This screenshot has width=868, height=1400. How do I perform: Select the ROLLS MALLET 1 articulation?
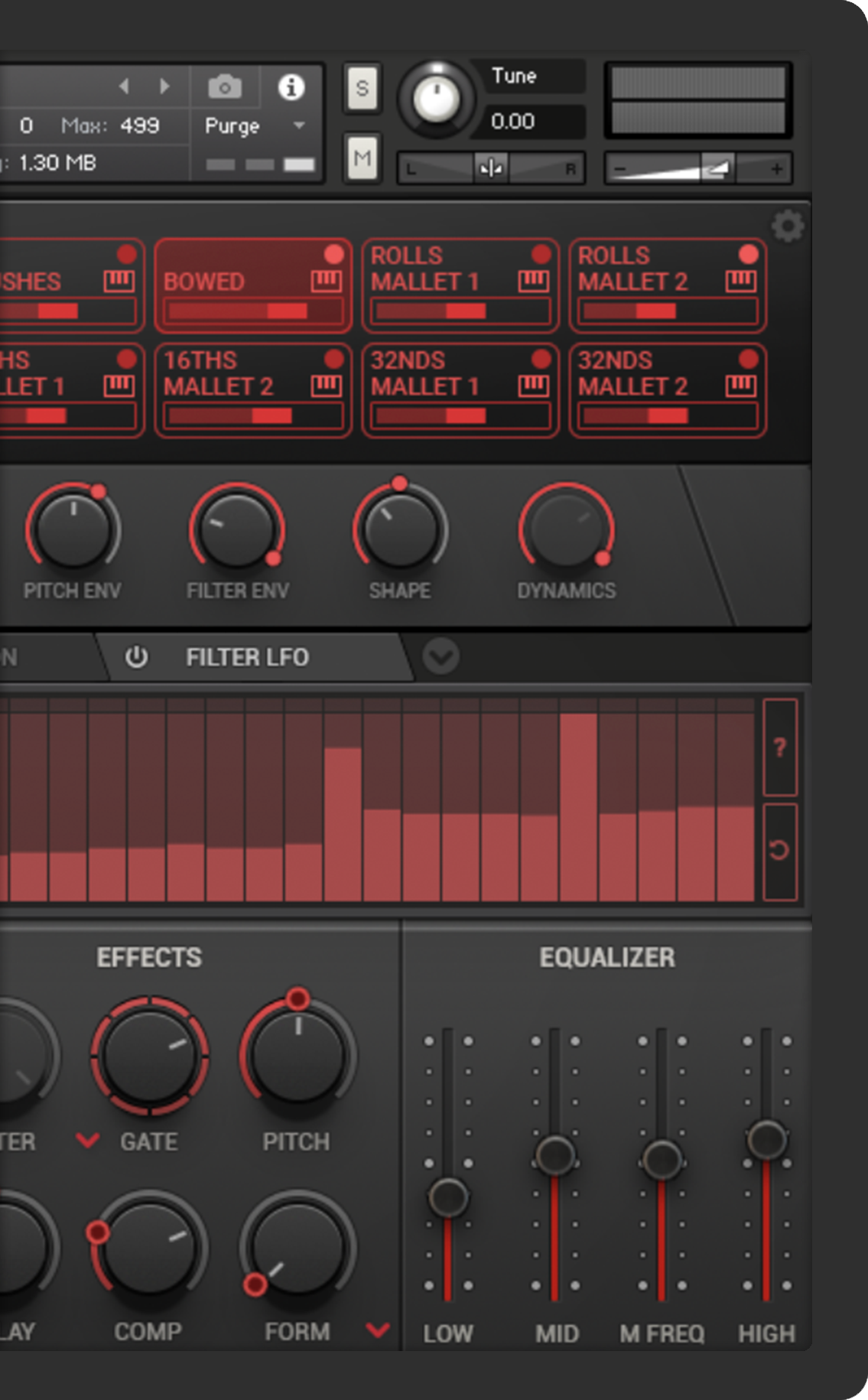[460, 285]
